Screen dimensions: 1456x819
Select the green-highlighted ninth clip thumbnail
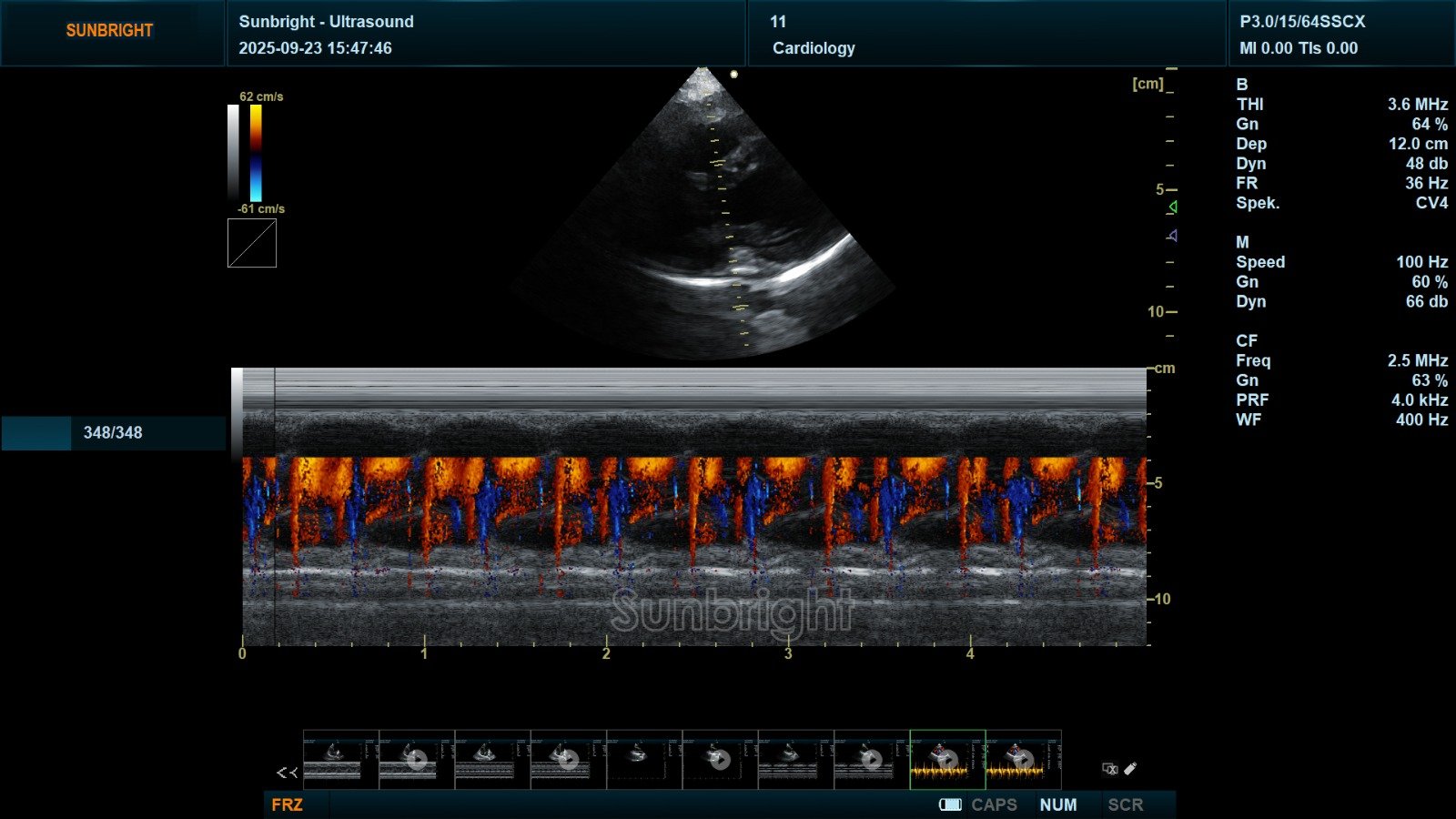tap(947, 759)
